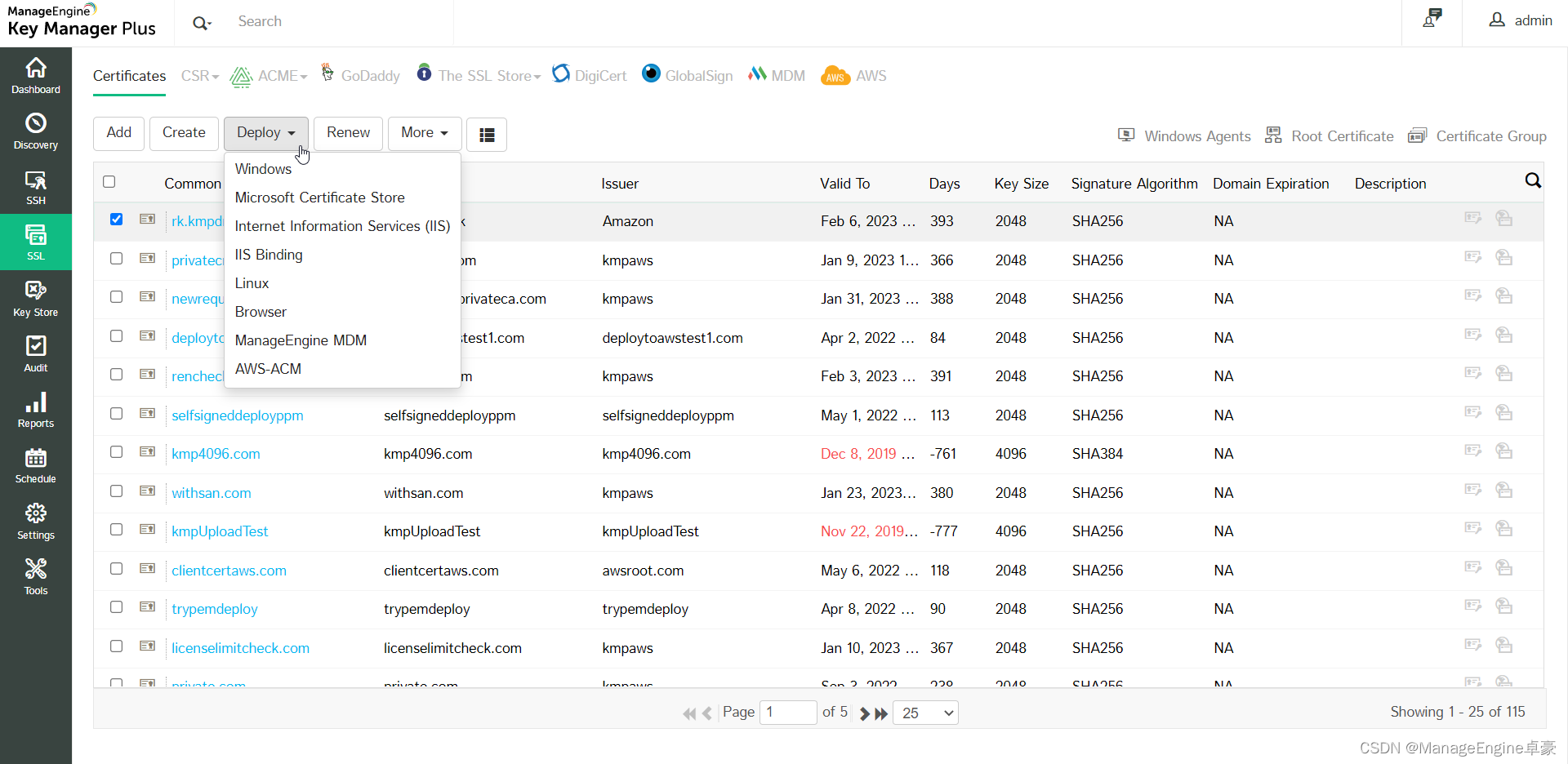Choose Linux deploy option
The width and height of the screenshot is (1568, 764).
click(252, 283)
